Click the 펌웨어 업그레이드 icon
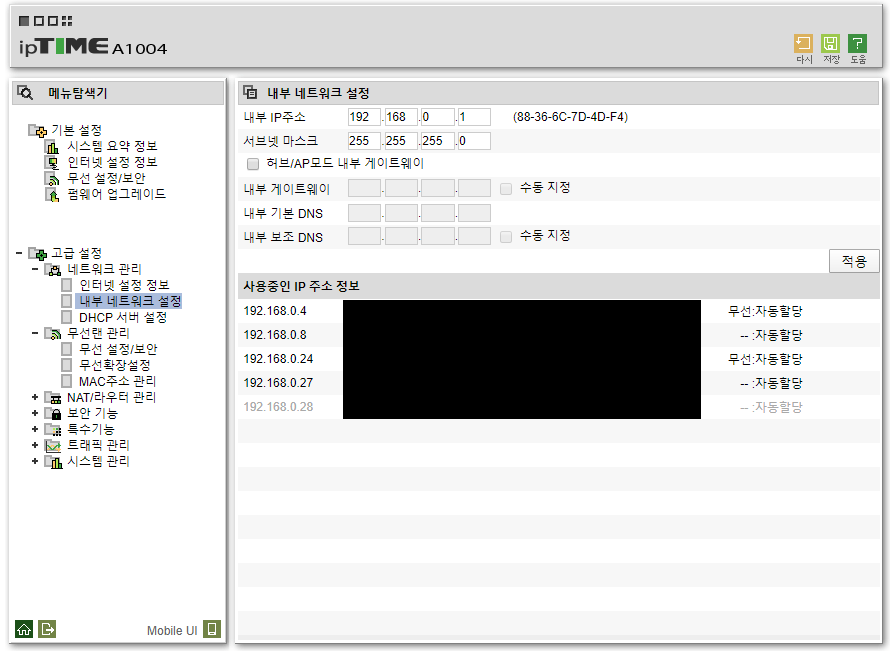The height and width of the screenshot is (659, 893). click(52, 195)
